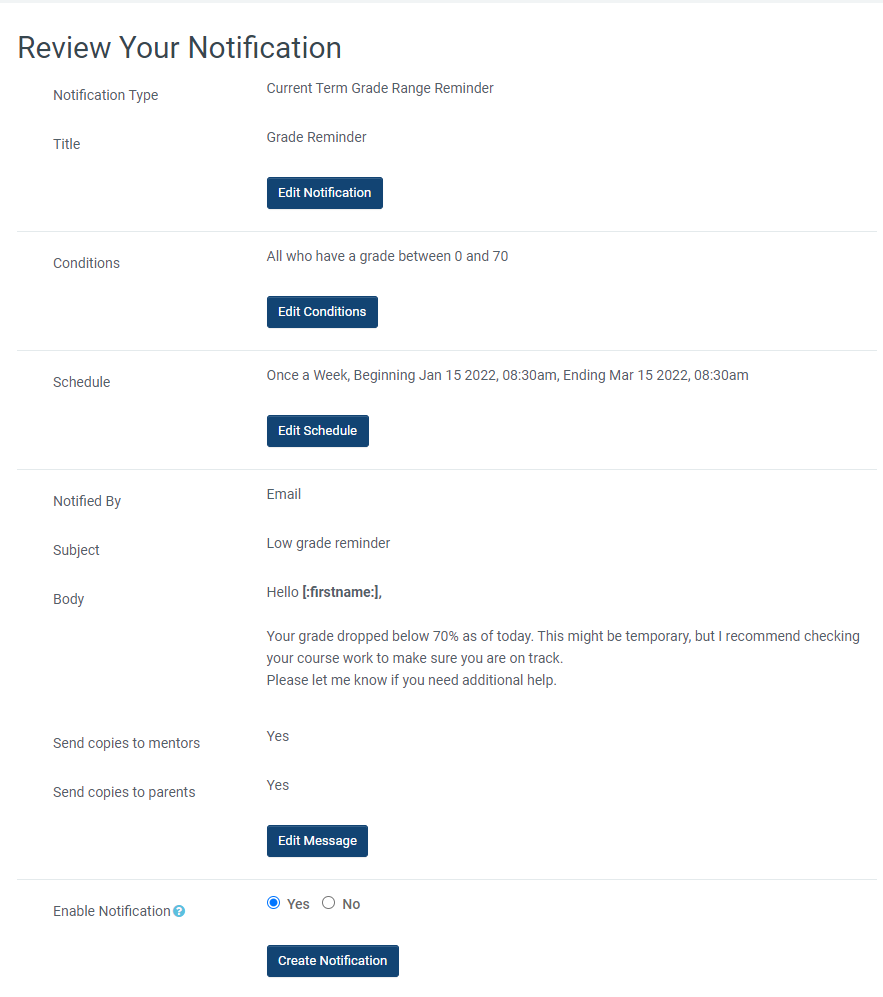Click the Low grade reminder subject text
Viewport: 883px width, 997px height.
pyautogui.click(x=328, y=543)
